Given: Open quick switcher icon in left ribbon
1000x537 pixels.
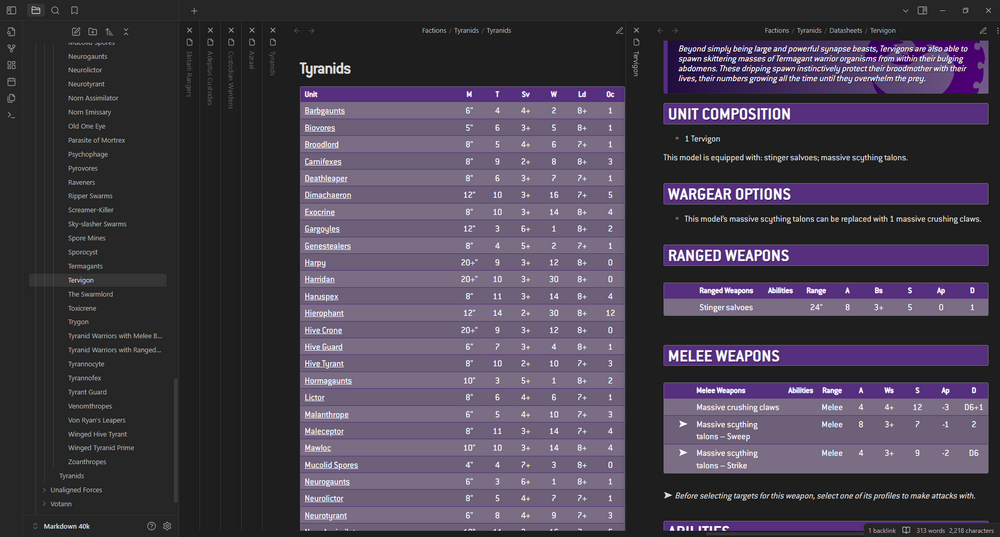Looking at the screenshot, I should [11, 32].
